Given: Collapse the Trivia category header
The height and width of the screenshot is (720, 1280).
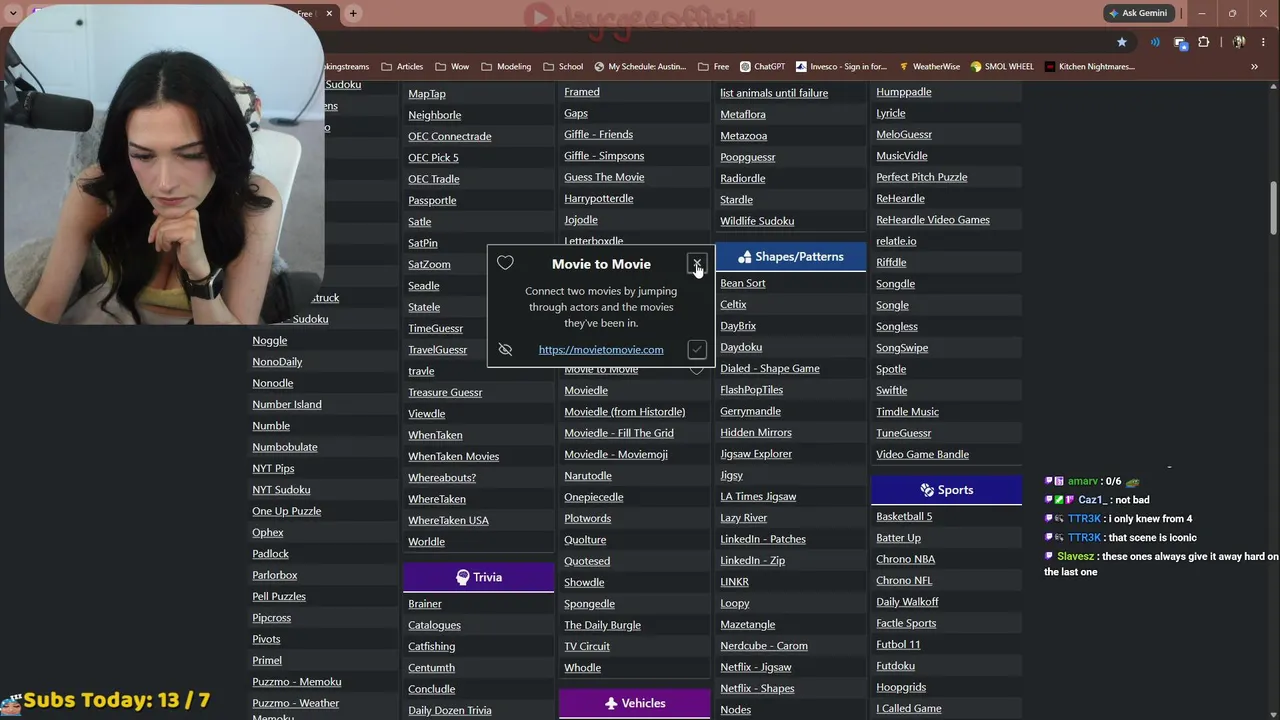Looking at the screenshot, I should (x=478, y=577).
